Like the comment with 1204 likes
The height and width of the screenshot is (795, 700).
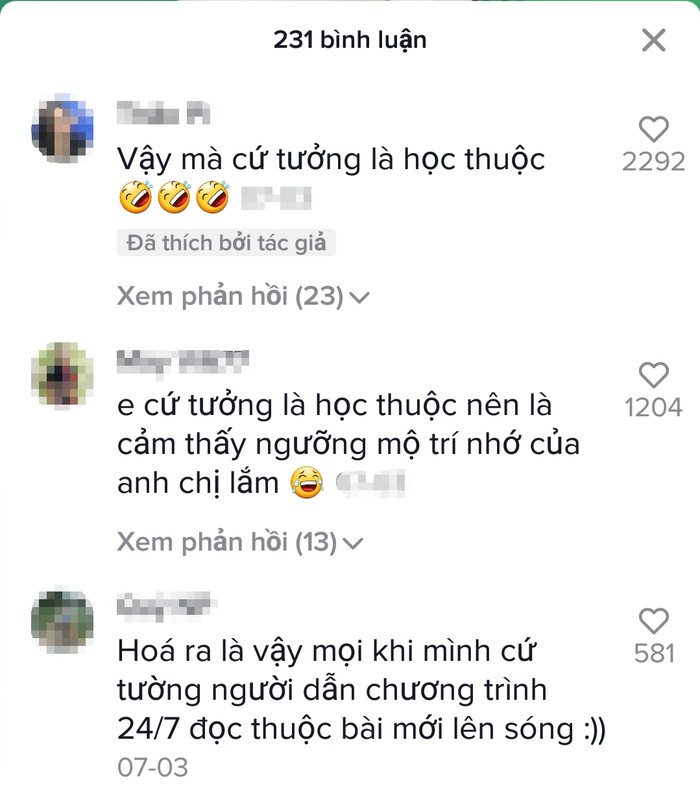(653, 375)
